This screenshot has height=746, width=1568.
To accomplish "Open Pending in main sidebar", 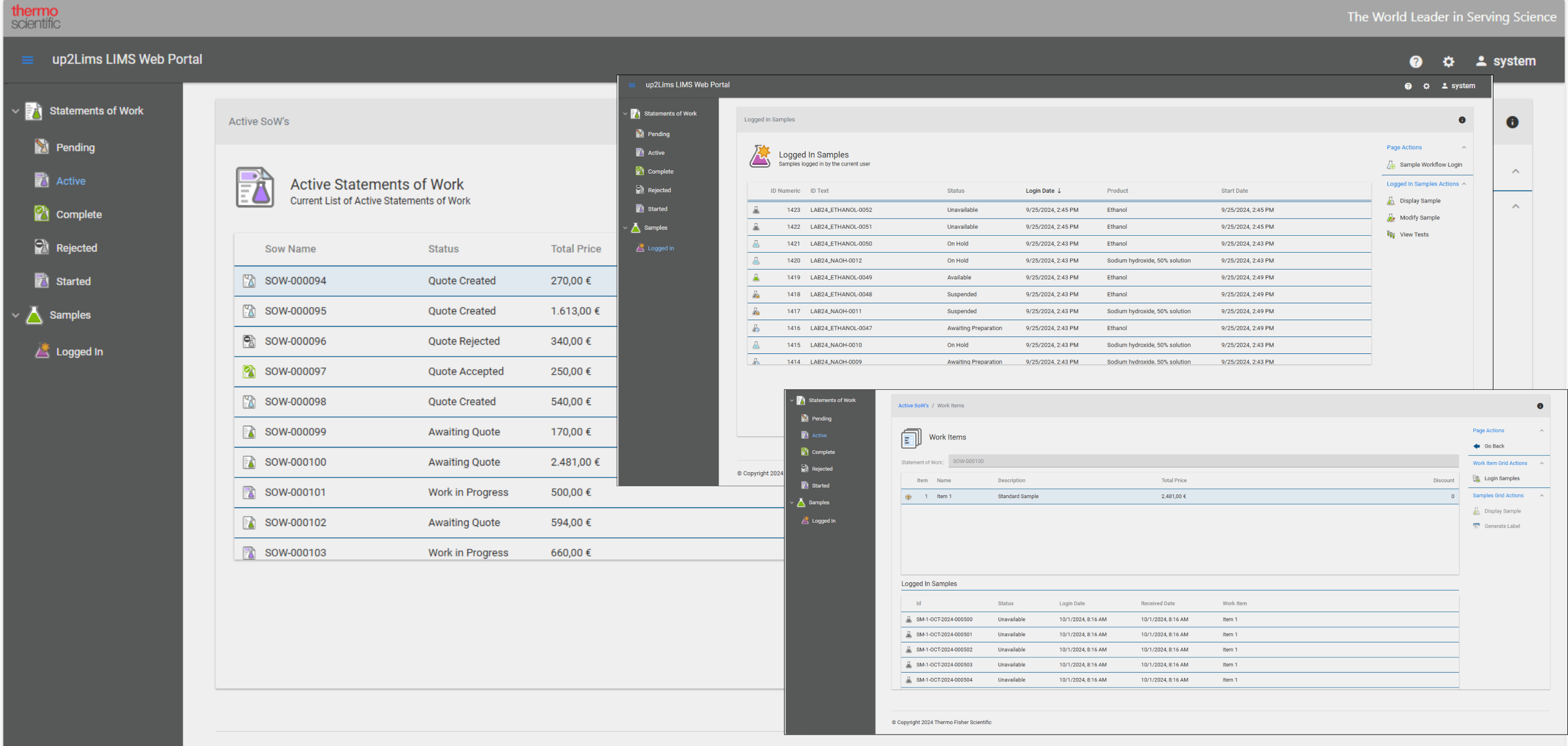I will [x=75, y=148].
